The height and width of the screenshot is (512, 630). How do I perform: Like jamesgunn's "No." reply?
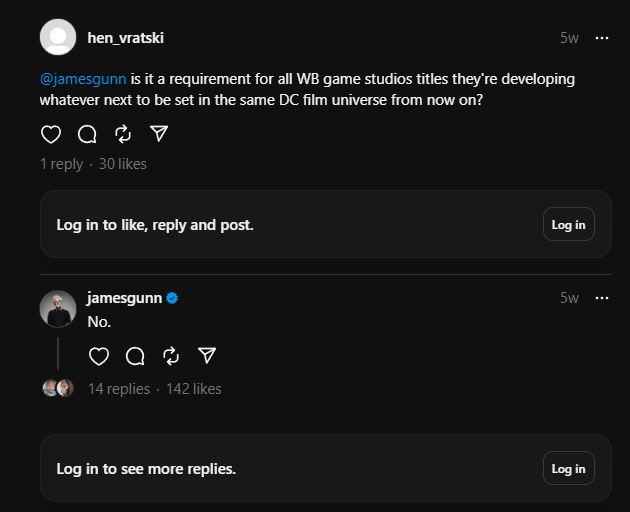tap(99, 356)
